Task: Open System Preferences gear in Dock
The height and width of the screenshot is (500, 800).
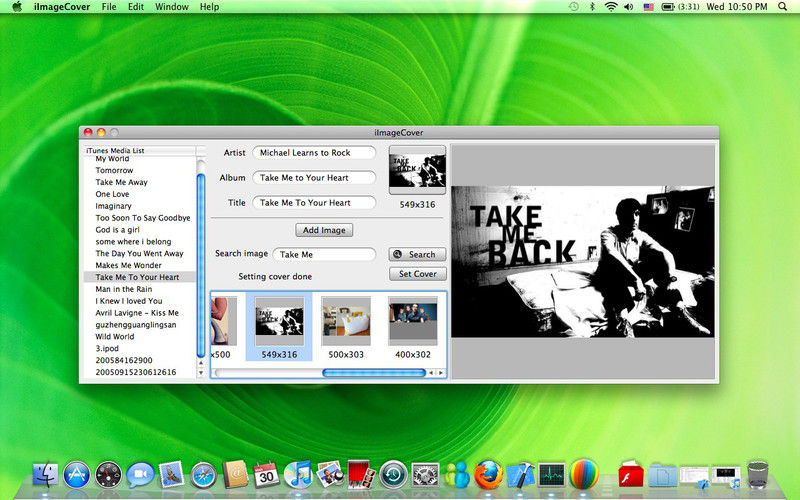Action: (425, 474)
